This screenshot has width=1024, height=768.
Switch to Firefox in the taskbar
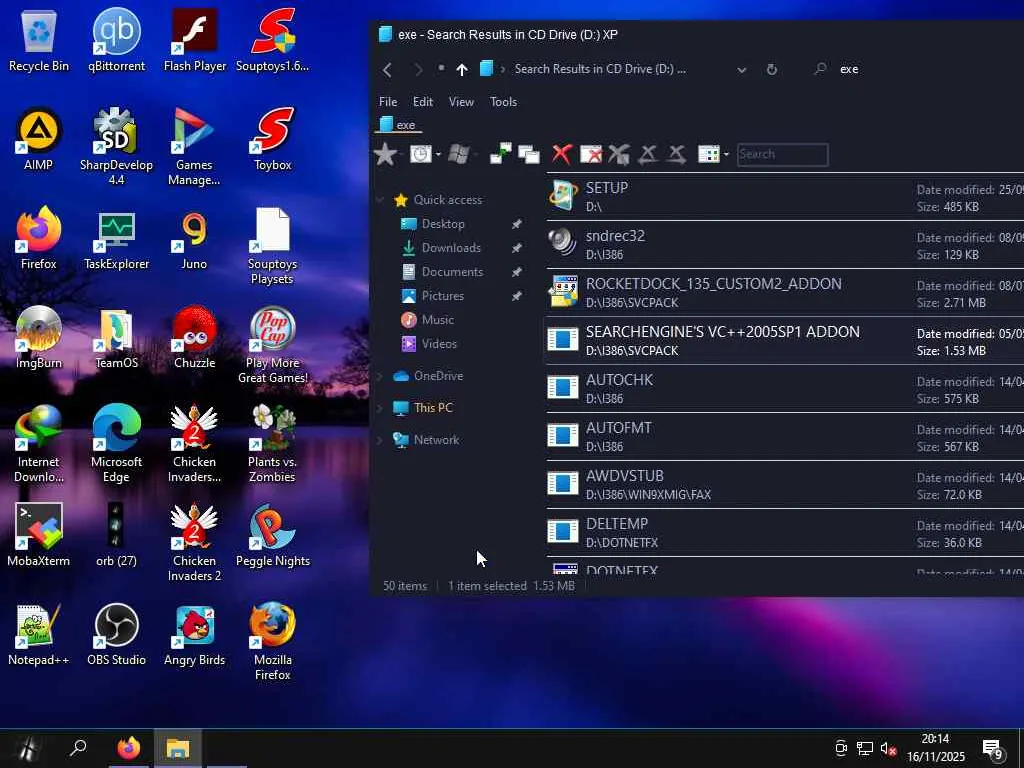(129, 748)
